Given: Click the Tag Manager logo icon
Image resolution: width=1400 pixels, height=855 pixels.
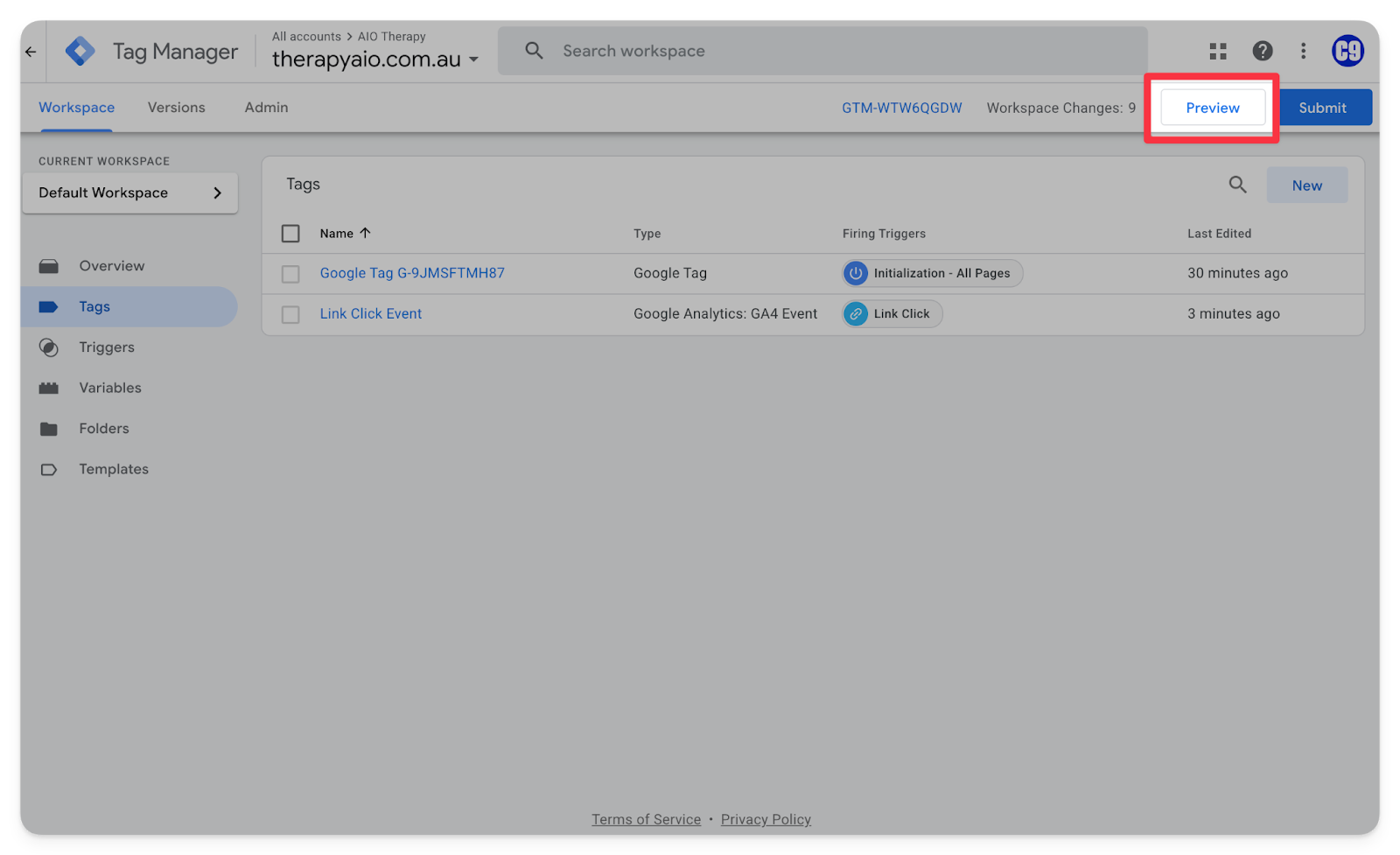Looking at the screenshot, I should [80, 52].
